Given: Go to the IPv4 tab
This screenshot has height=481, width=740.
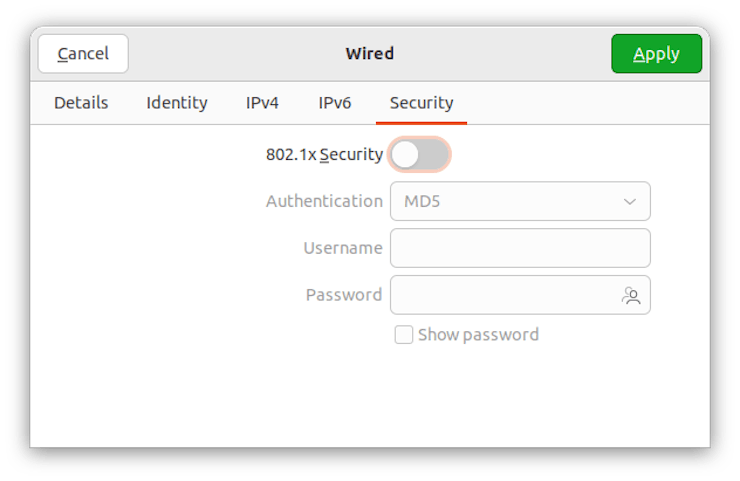Looking at the screenshot, I should click(x=262, y=103).
